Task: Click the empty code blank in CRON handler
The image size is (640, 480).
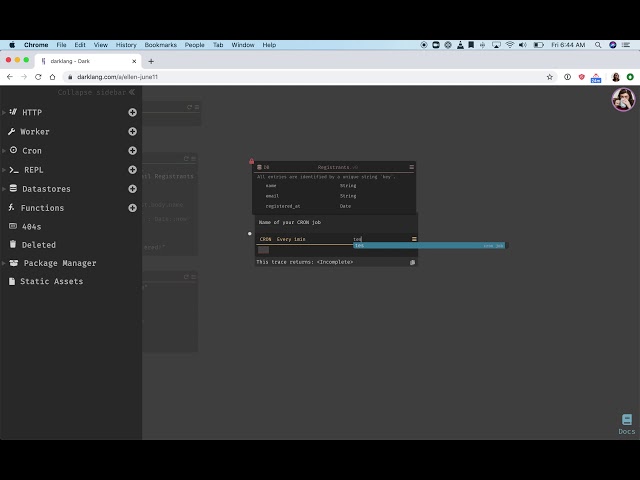Action: click(263, 250)
